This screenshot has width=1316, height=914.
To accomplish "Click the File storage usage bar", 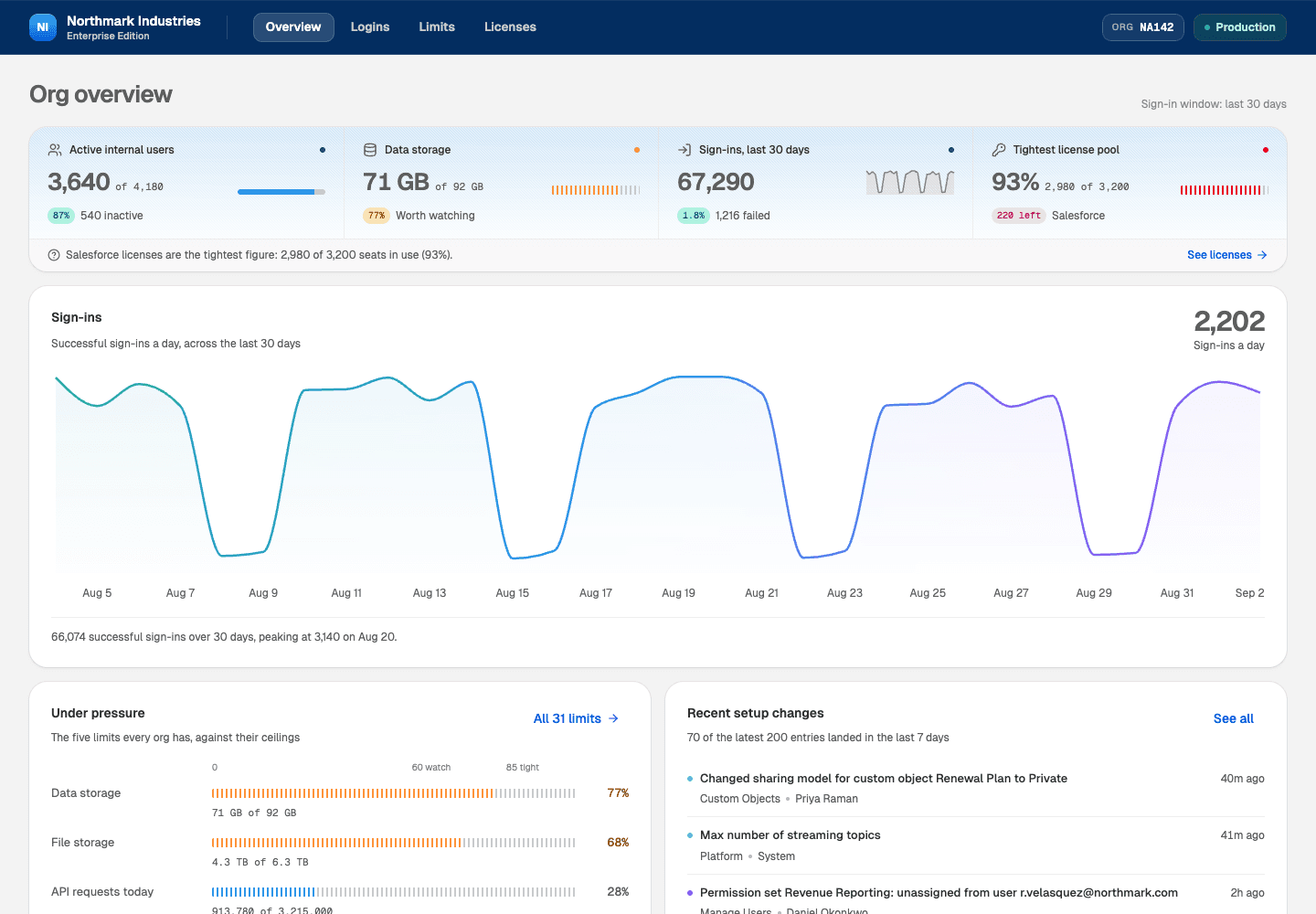I will 394,843.
